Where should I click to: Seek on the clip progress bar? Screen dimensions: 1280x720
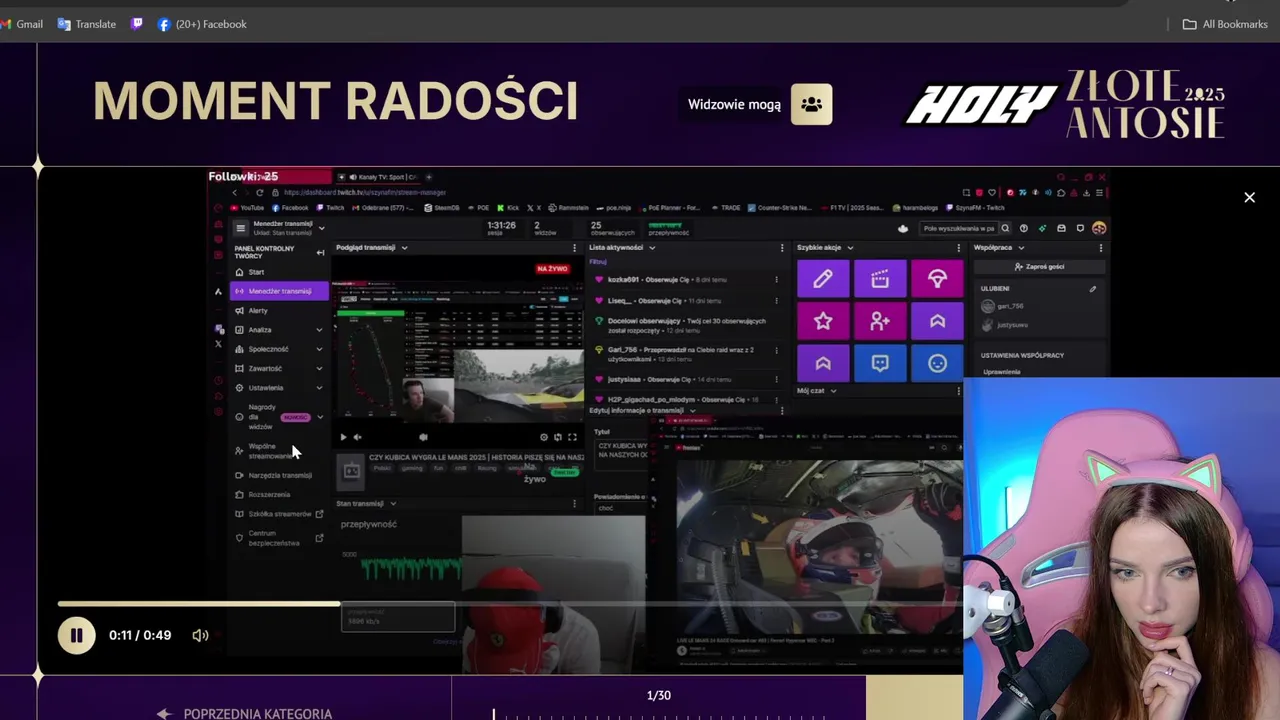pos(510,604)
